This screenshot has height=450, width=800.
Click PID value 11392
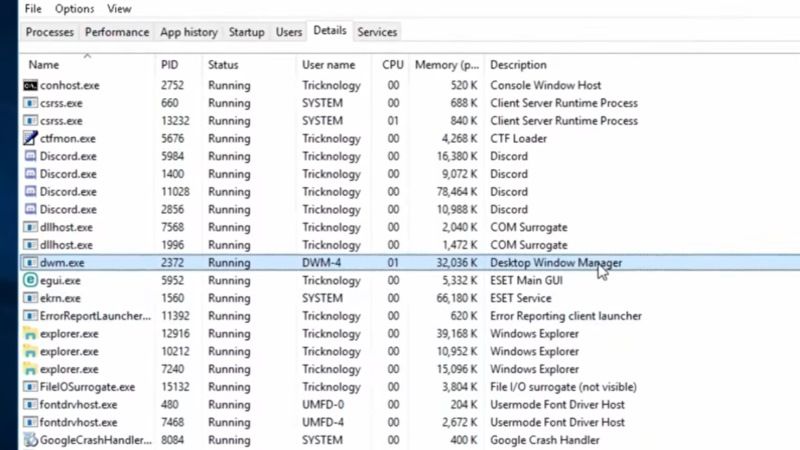(x=175, y=316)
